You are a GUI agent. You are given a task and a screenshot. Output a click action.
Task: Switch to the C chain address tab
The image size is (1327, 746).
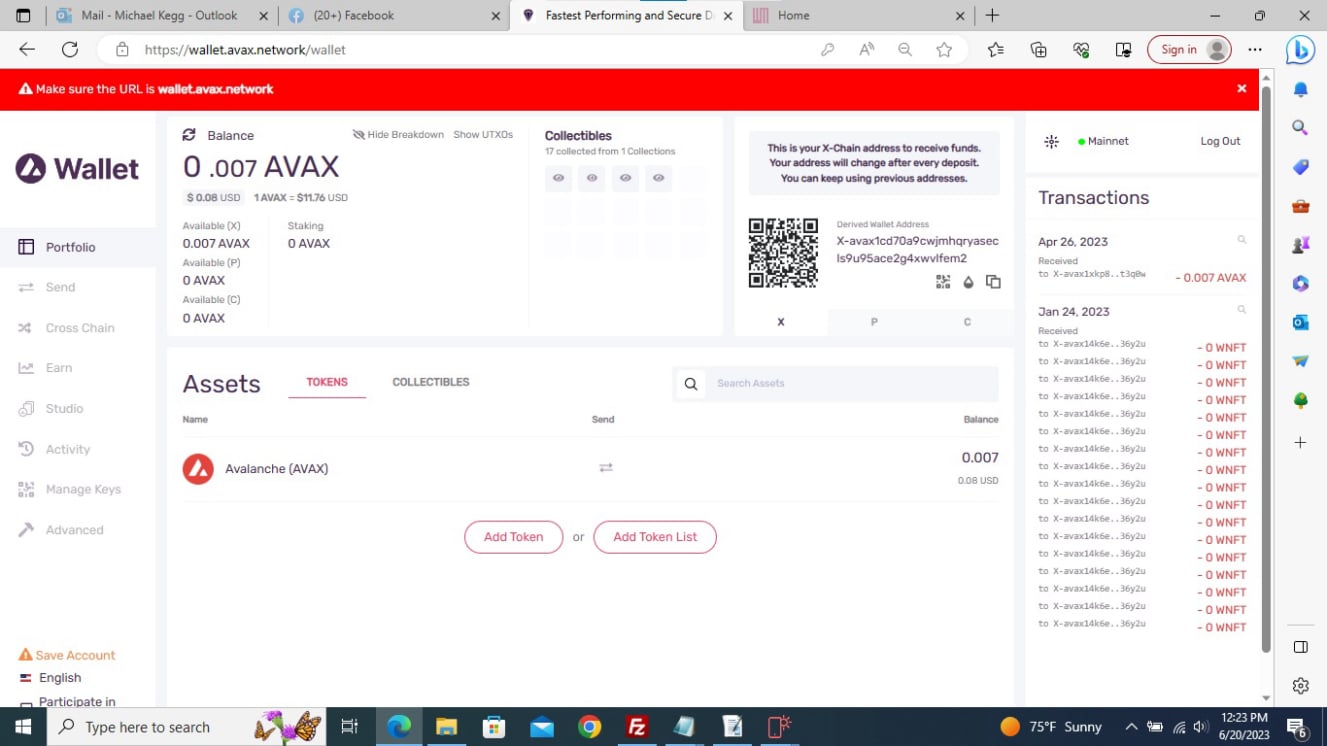(x=967, y=322)
